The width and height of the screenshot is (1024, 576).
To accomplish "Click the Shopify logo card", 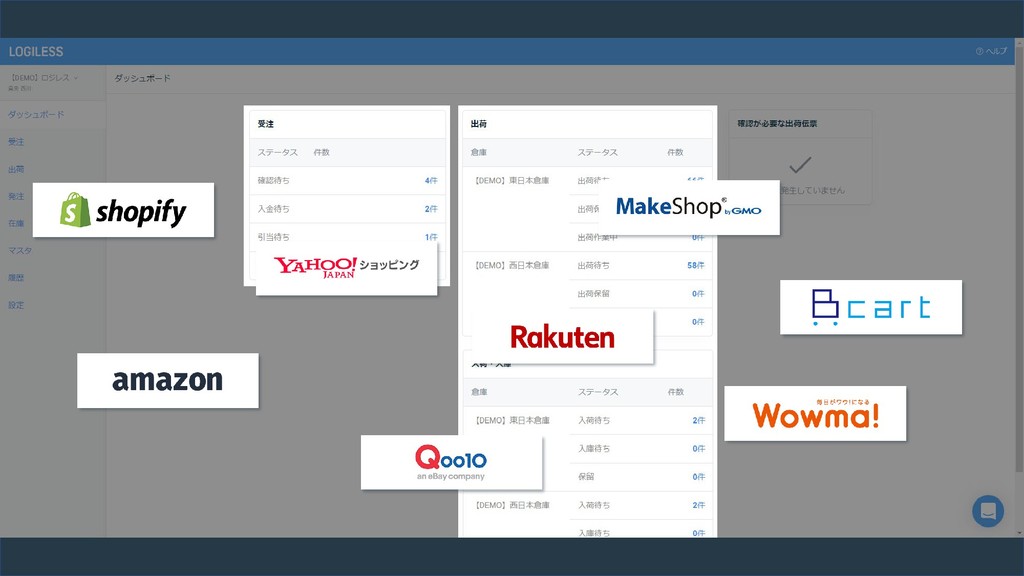I will click(x=123, y=210).
